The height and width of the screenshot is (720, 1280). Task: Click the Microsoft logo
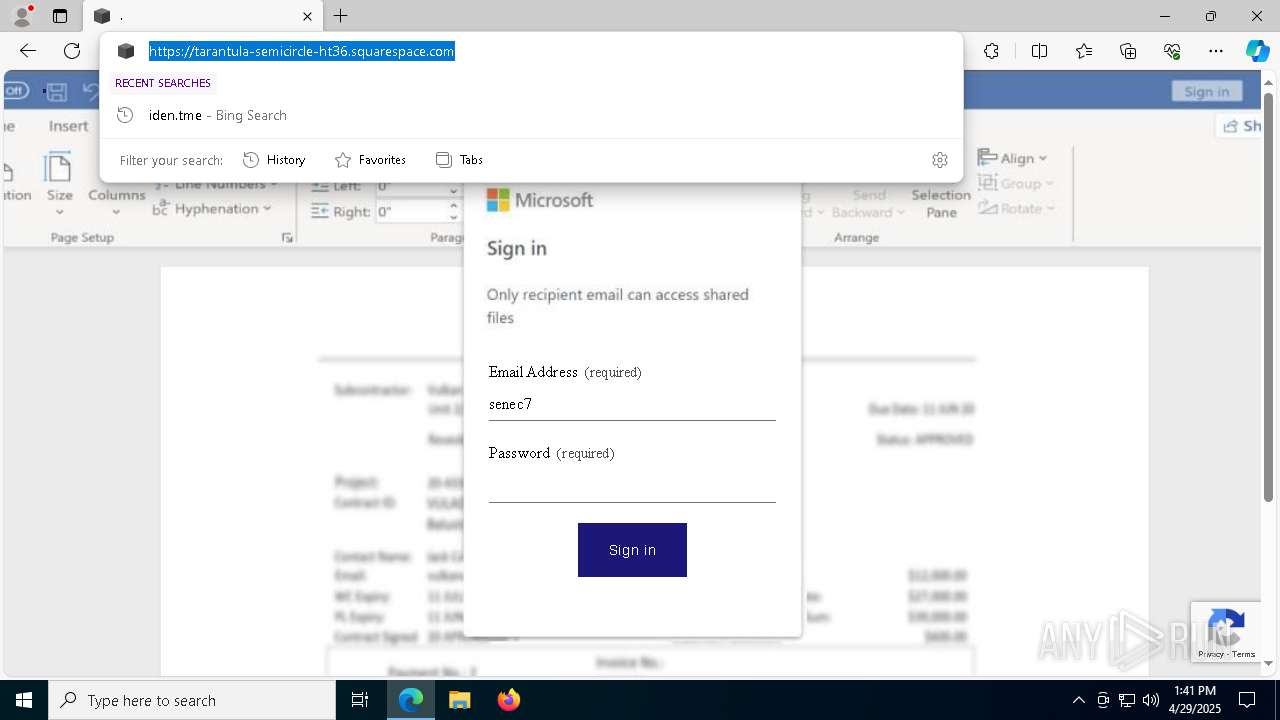click(x=540, y=200)
